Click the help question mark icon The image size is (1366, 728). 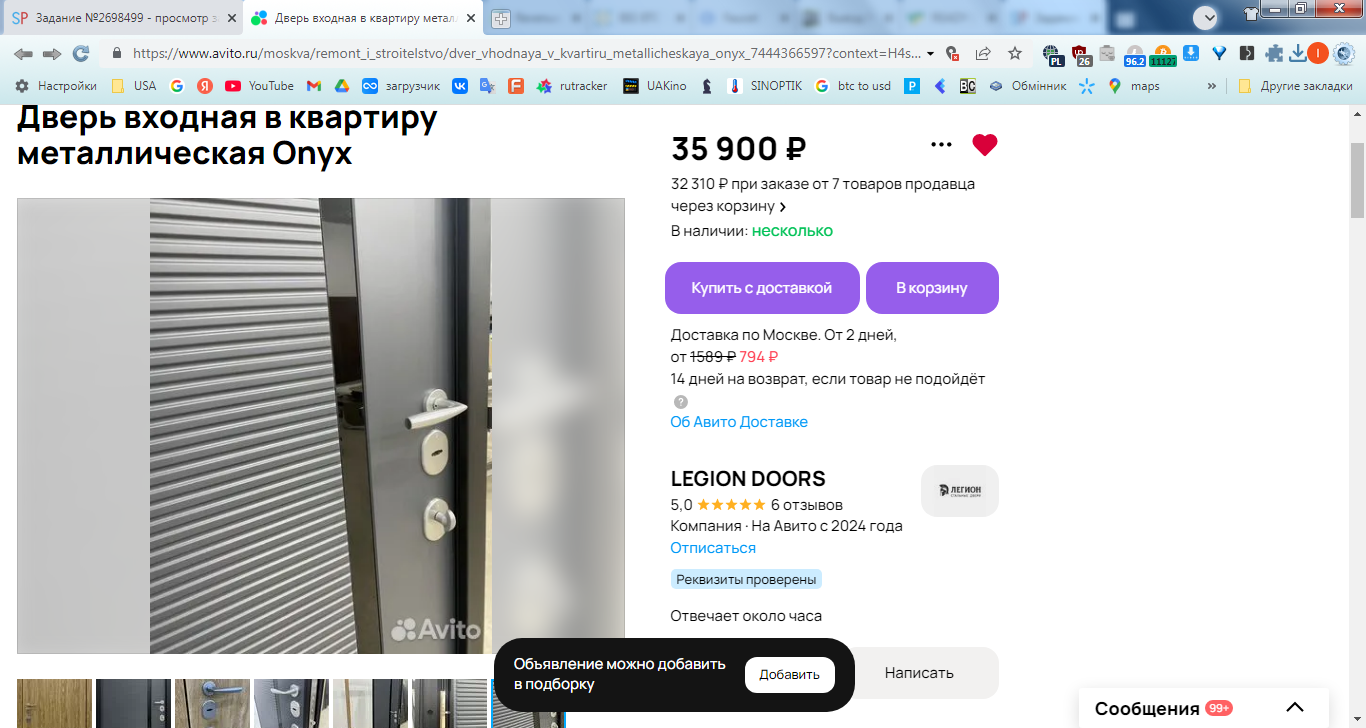click(680, 402)
